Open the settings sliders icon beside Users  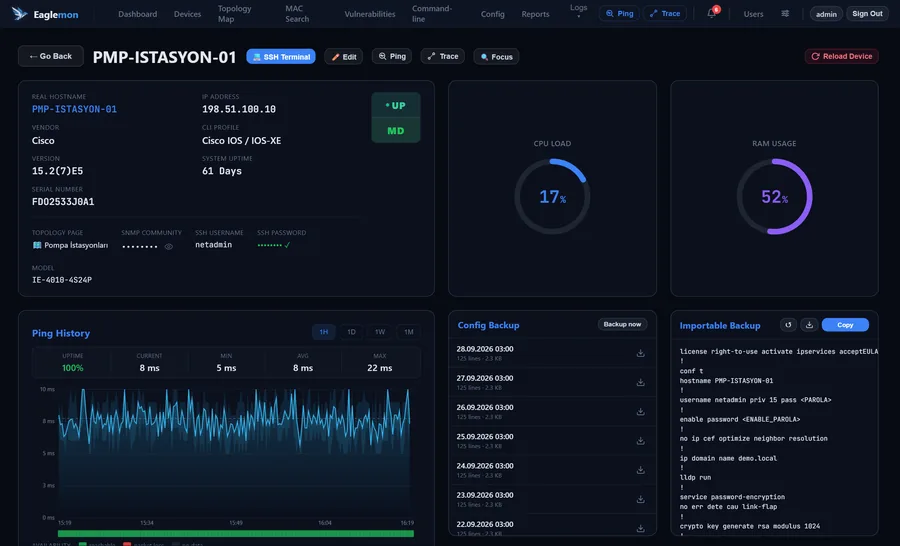(785, 13)
